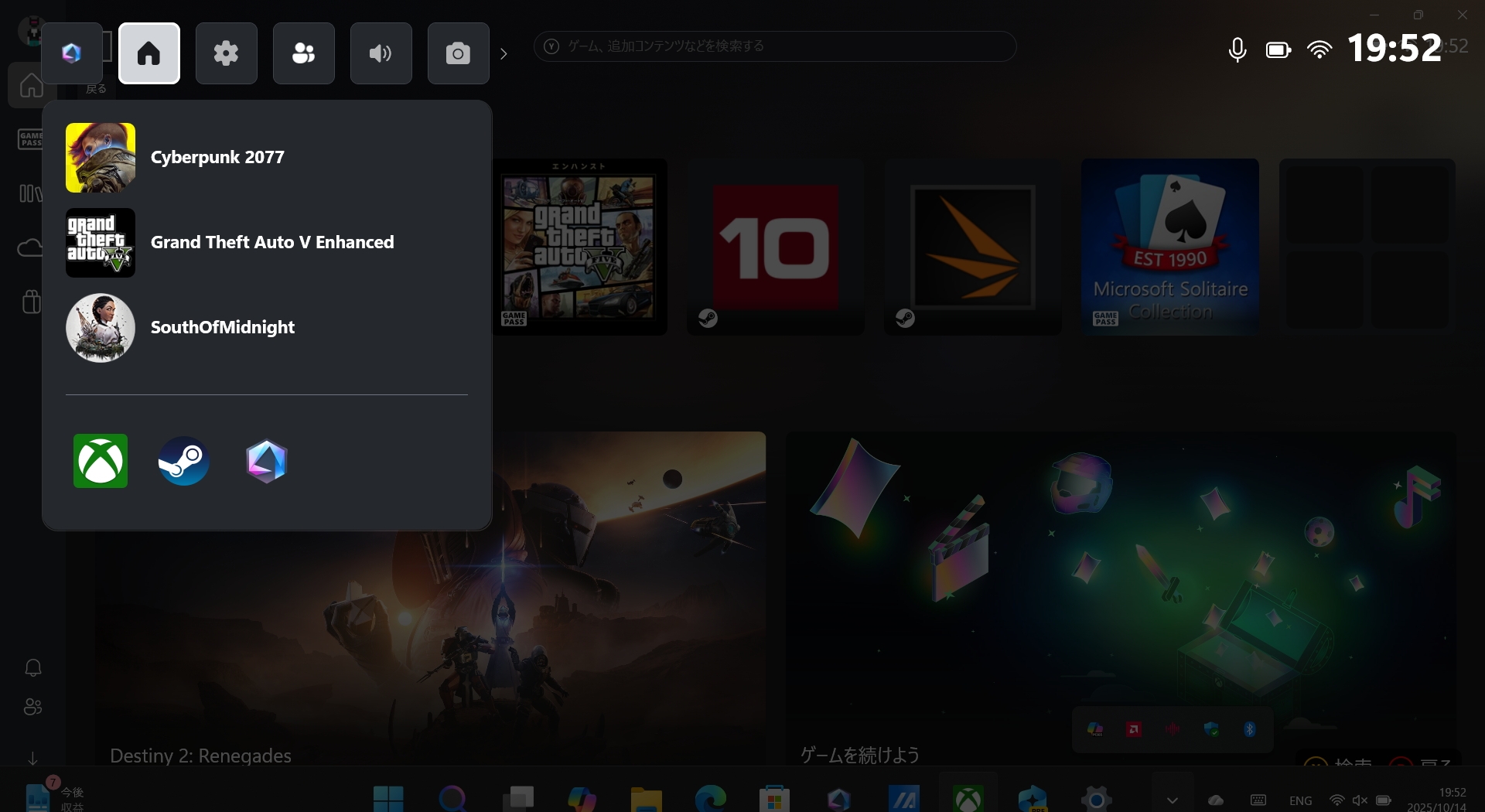Open the Friends panel from the top bar
1485x812 pixels.
[x=303, y=53]
